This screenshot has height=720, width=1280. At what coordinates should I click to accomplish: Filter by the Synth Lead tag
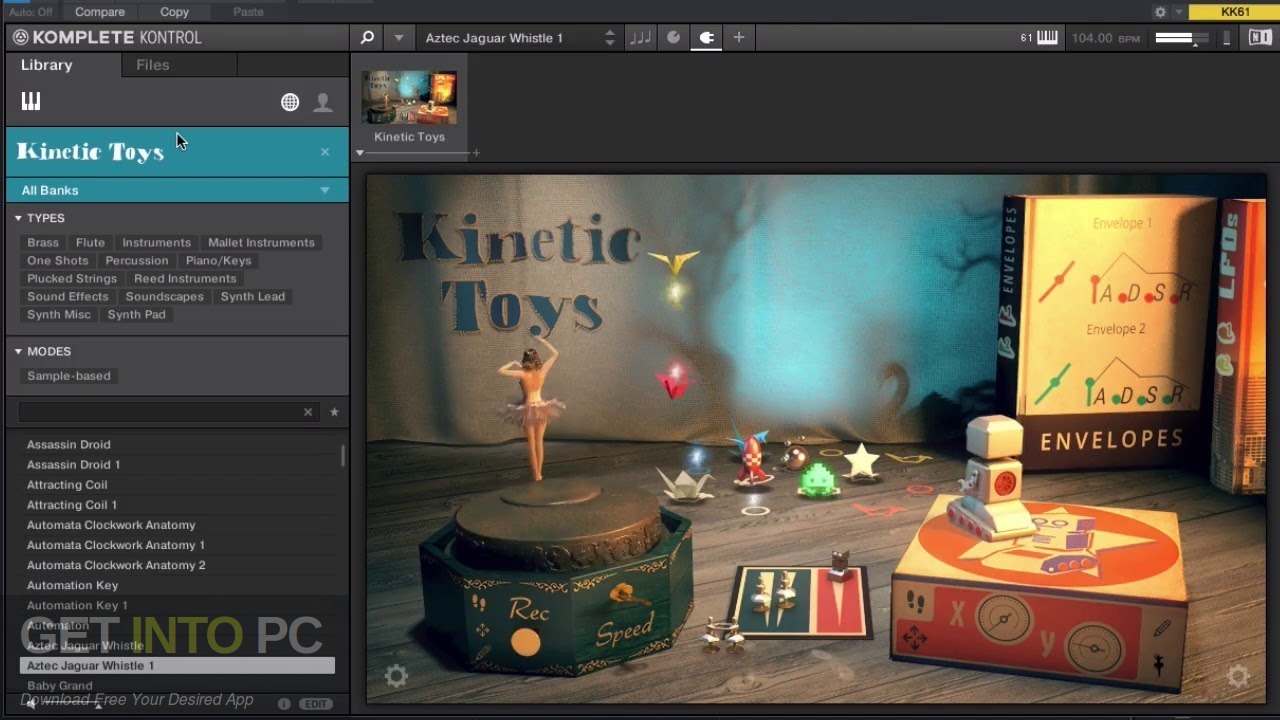[253, 296]
